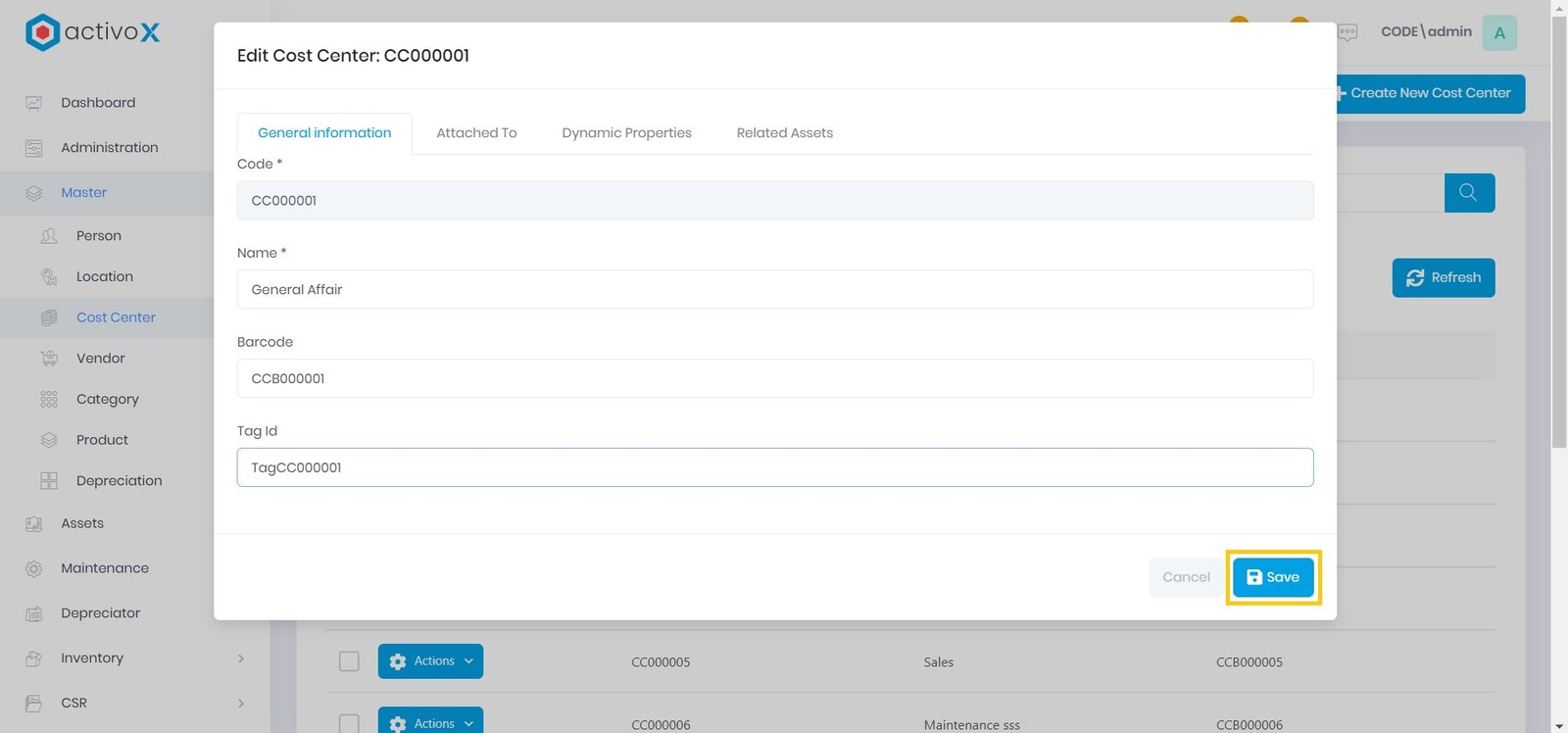Screen dimensions: 1568x733
Task: Click into the Barcode input field
Action: pyautogui.click(x=774, y=378)
